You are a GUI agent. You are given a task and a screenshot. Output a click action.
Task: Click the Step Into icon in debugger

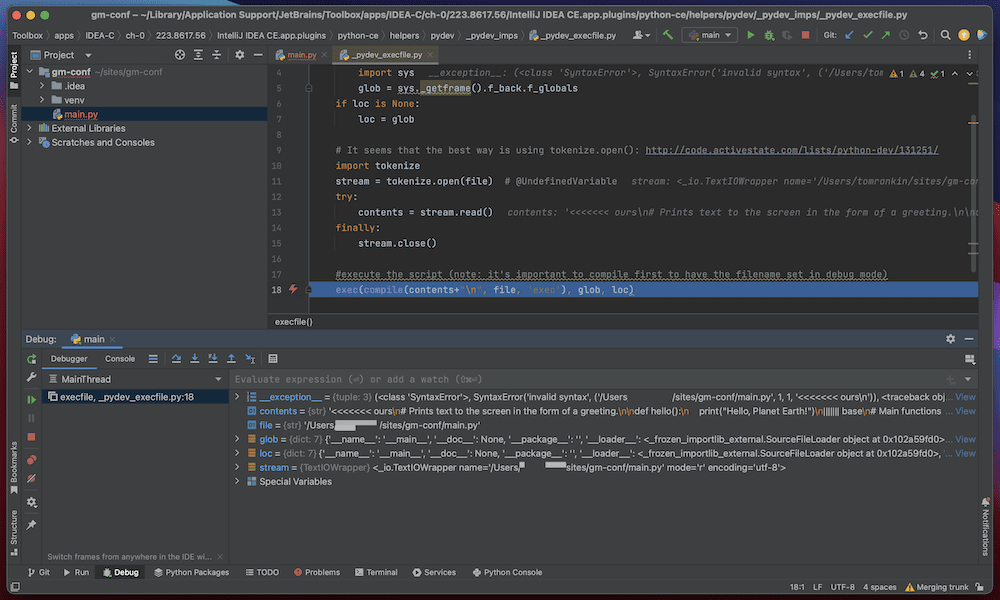[x=195, y=358]
